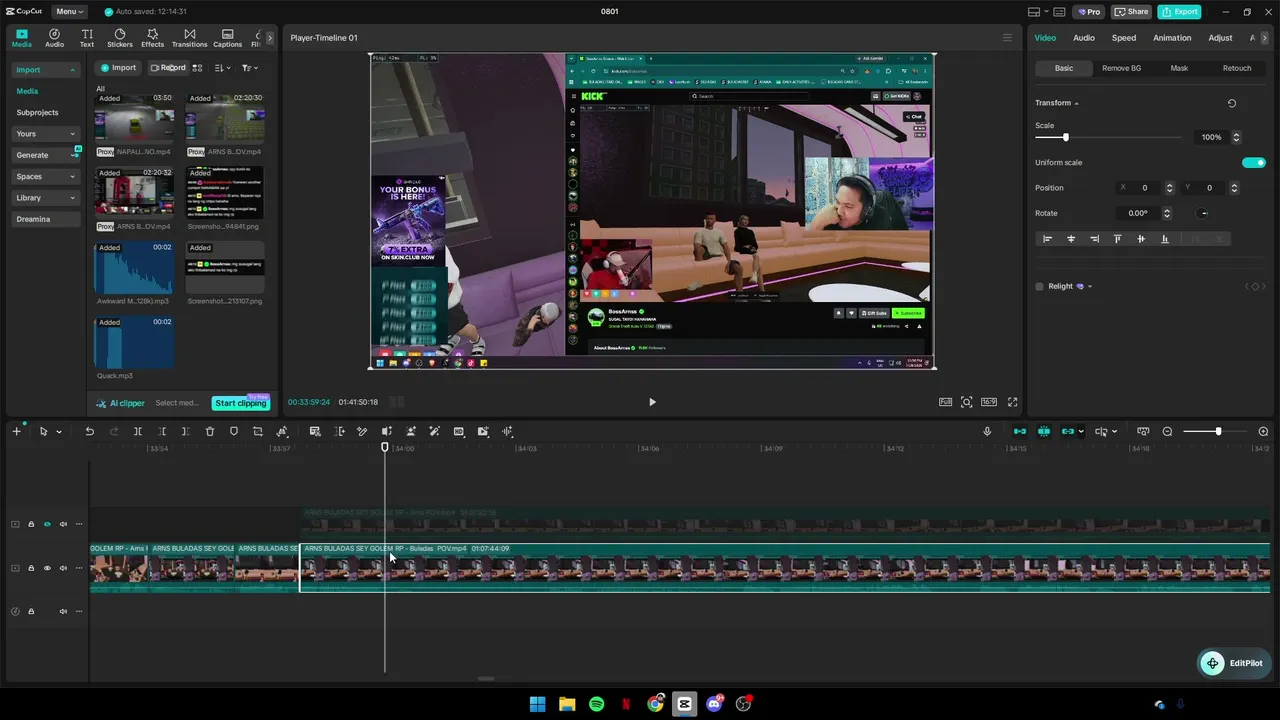Open the Retouch sub-tab
The width and height of the screenshot is (1280, 720).
1237,68
